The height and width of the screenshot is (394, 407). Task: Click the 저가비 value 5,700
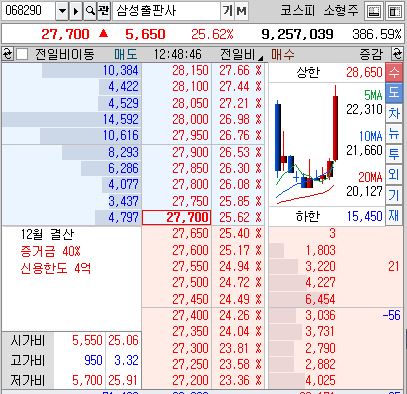tap(87, 380)
